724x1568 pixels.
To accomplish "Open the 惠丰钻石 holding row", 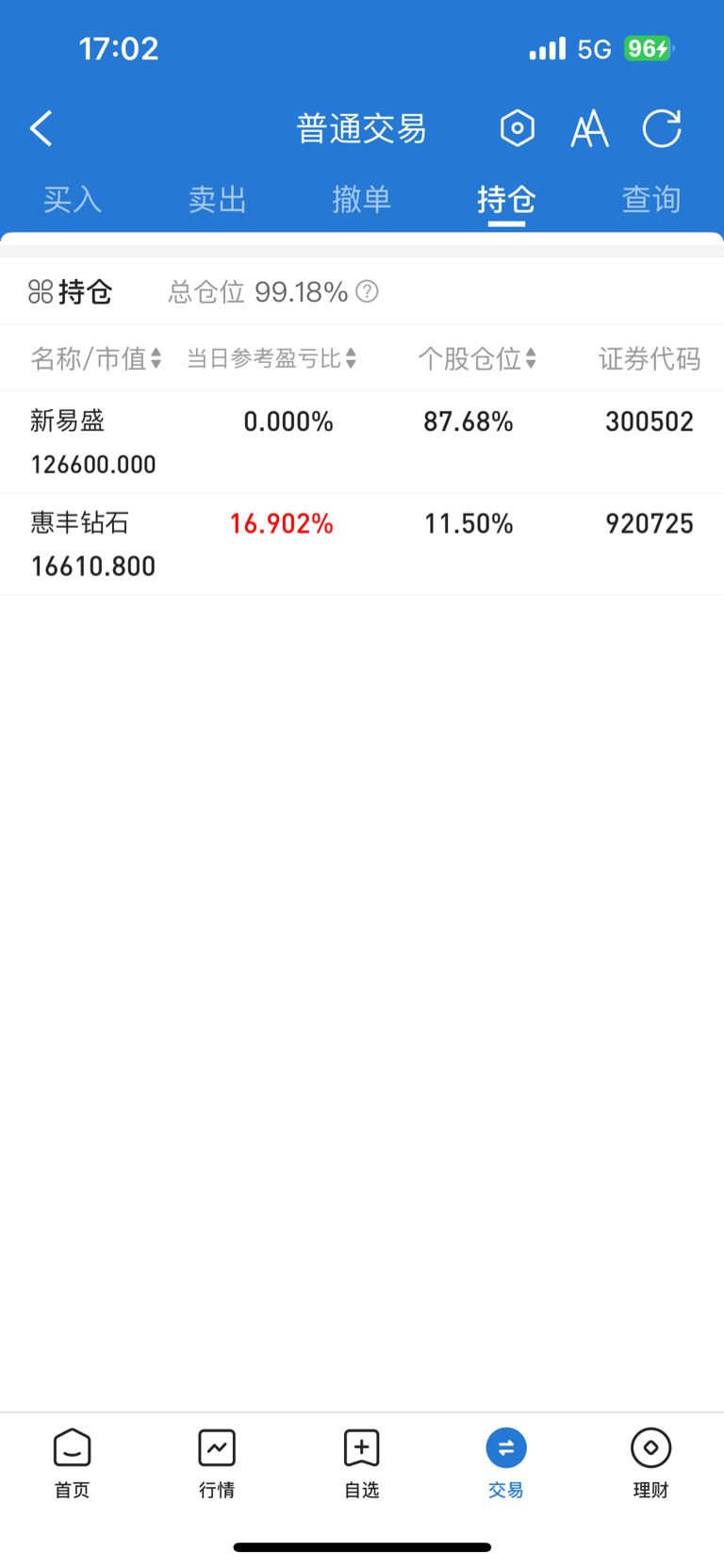I will point(362,544).
